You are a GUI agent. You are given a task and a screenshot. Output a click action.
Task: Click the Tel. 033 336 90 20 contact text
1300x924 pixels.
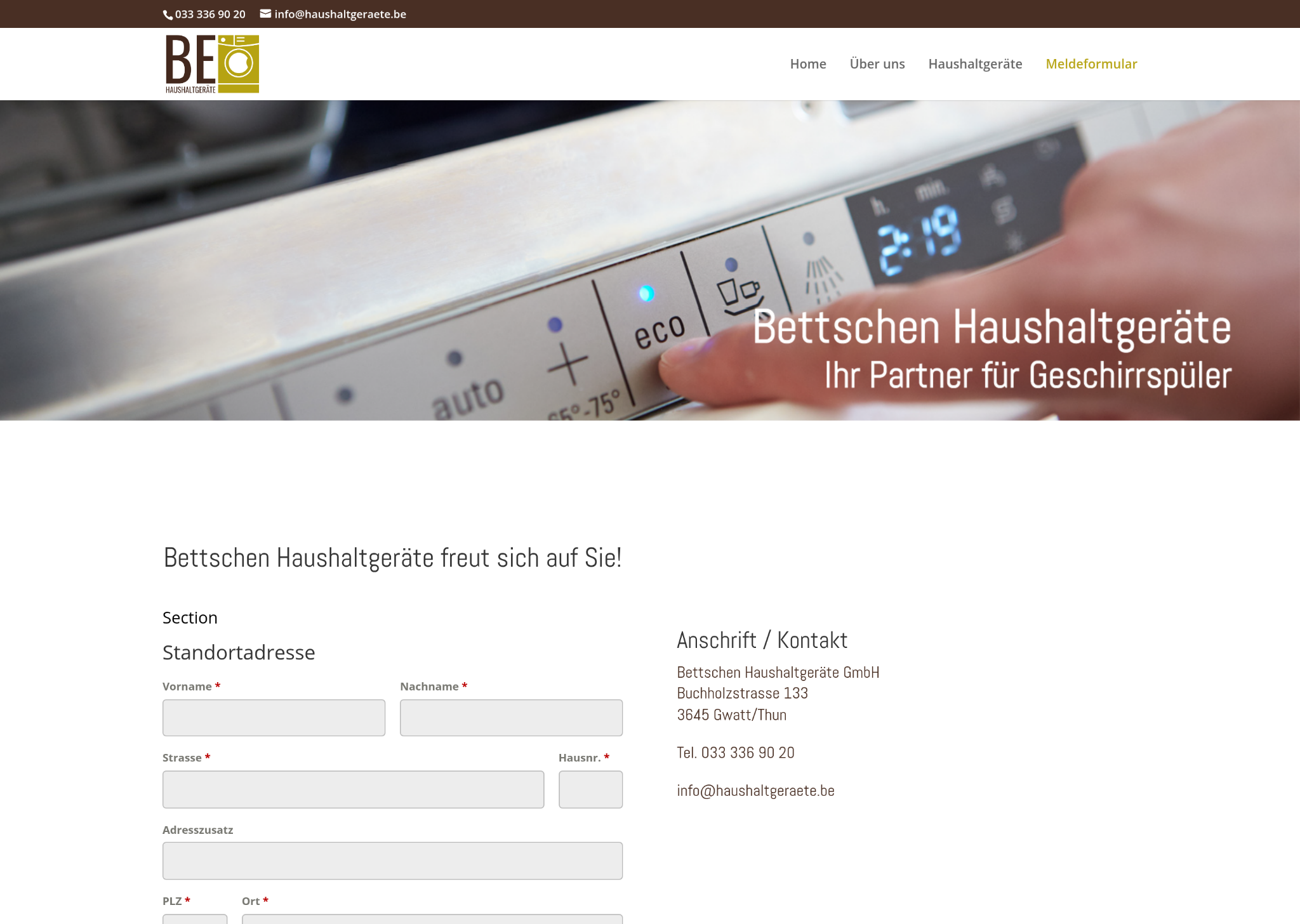tap(736, 753)
